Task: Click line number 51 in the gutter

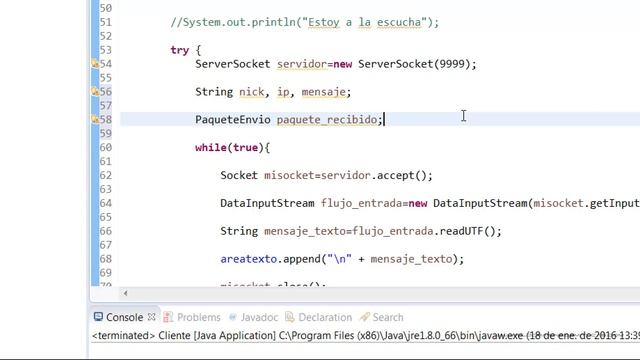Action: [106, 22]
